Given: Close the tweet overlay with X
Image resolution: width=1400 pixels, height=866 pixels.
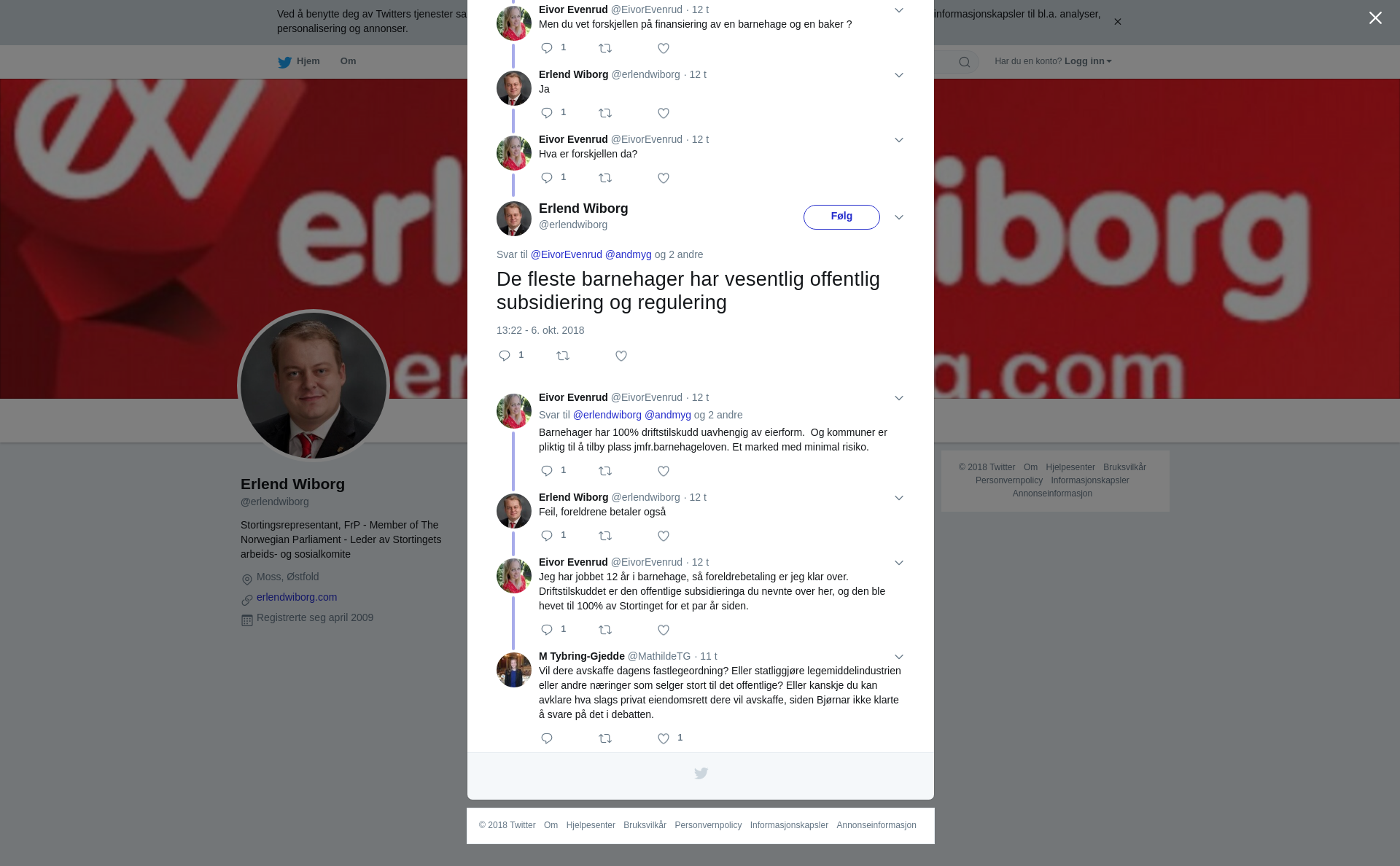Looking at the screenshot, I should click(x=1375, y=18).
